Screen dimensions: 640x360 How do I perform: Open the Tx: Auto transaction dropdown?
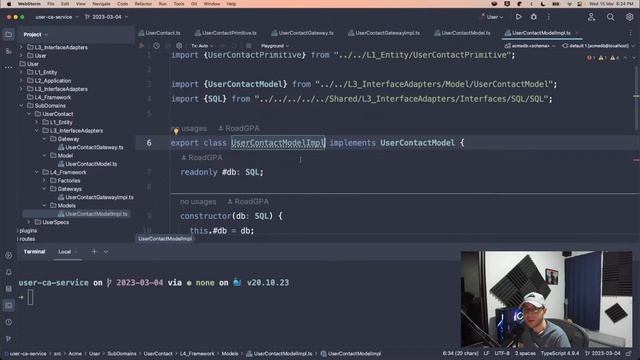tap(202, 46)
